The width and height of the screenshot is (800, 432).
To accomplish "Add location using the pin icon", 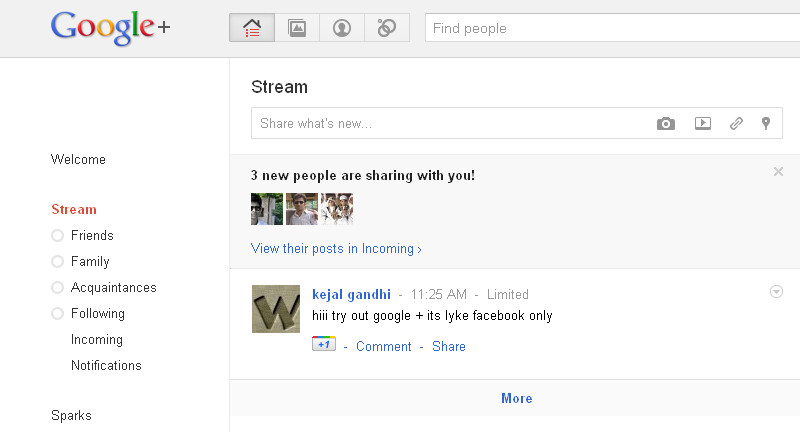I will click(x=766, y=123).
